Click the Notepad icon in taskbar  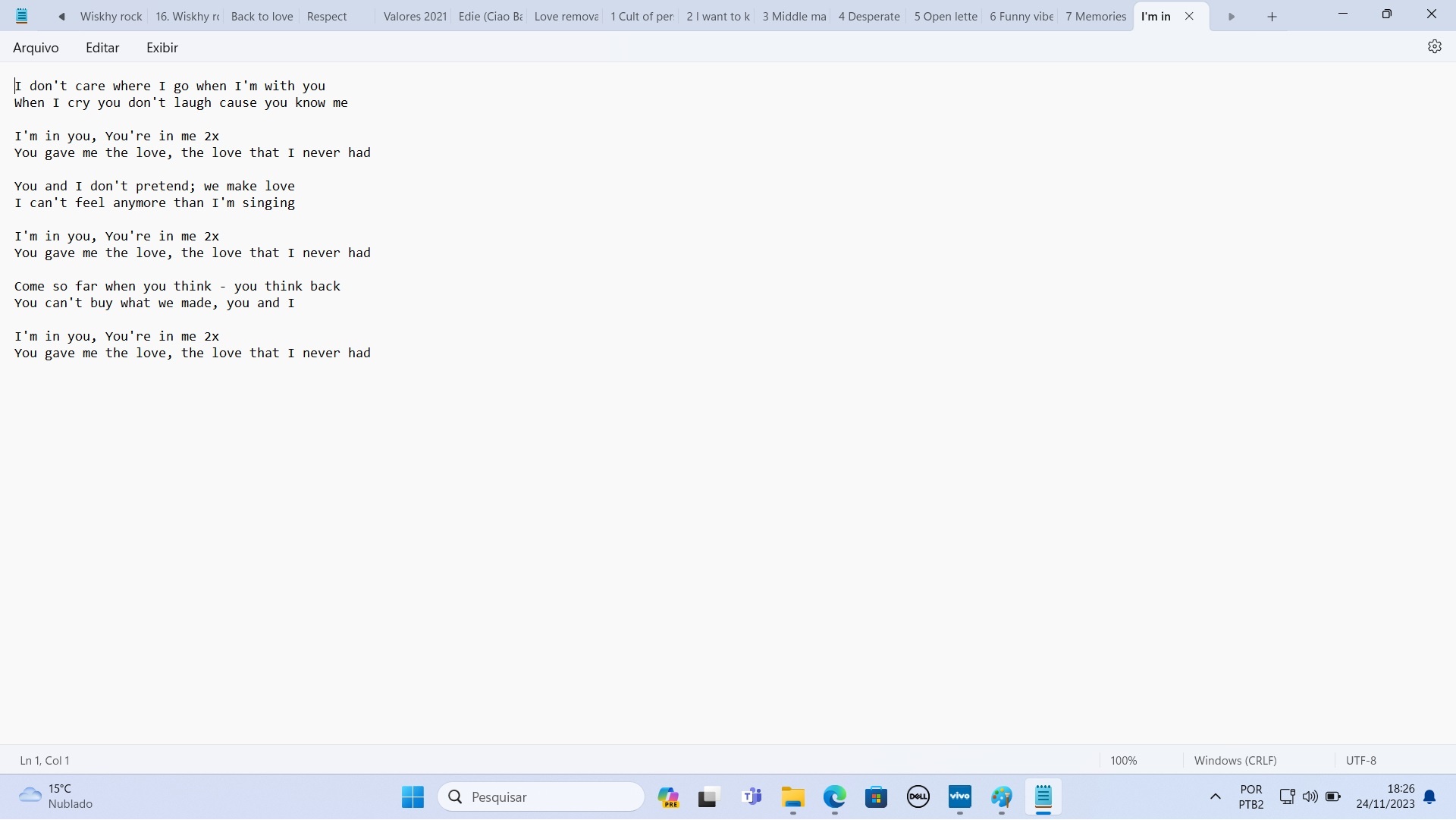(x=1043, y=797)
